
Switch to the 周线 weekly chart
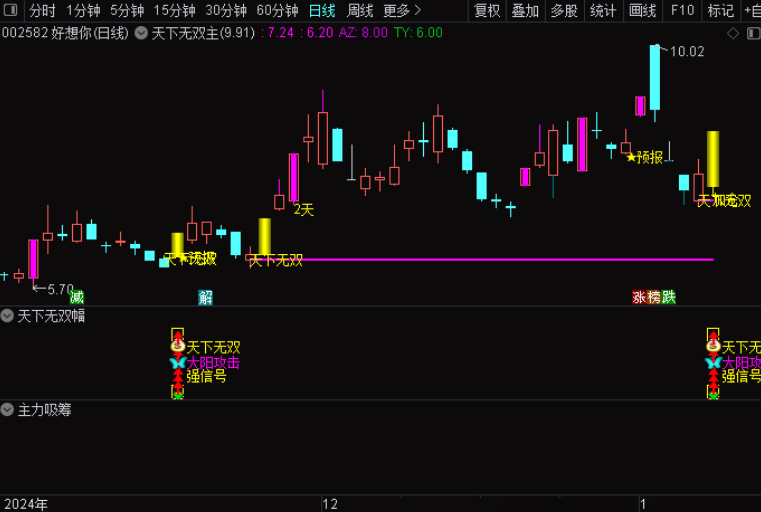pyautogui.click(x=360, y=11)
